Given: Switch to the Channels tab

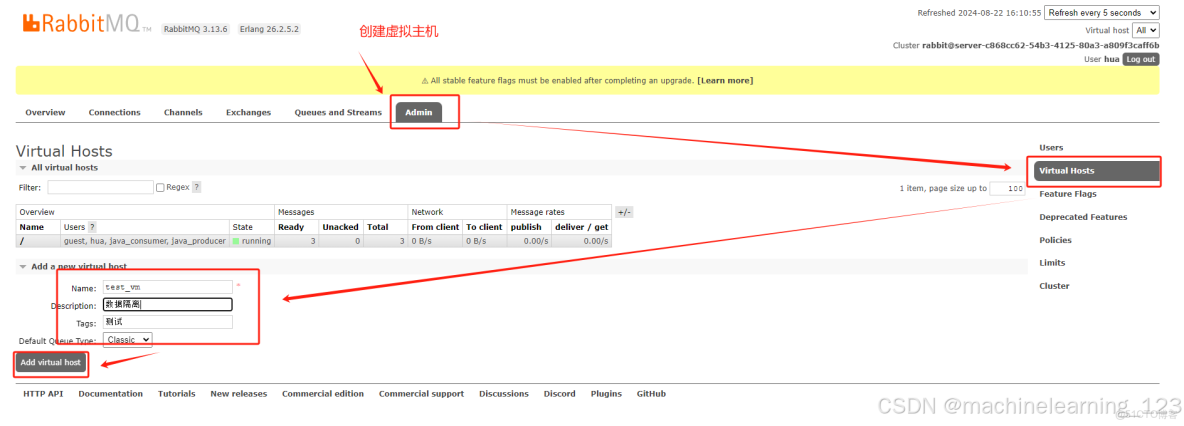Looking at the screenshot, I should tap(183, 113).
